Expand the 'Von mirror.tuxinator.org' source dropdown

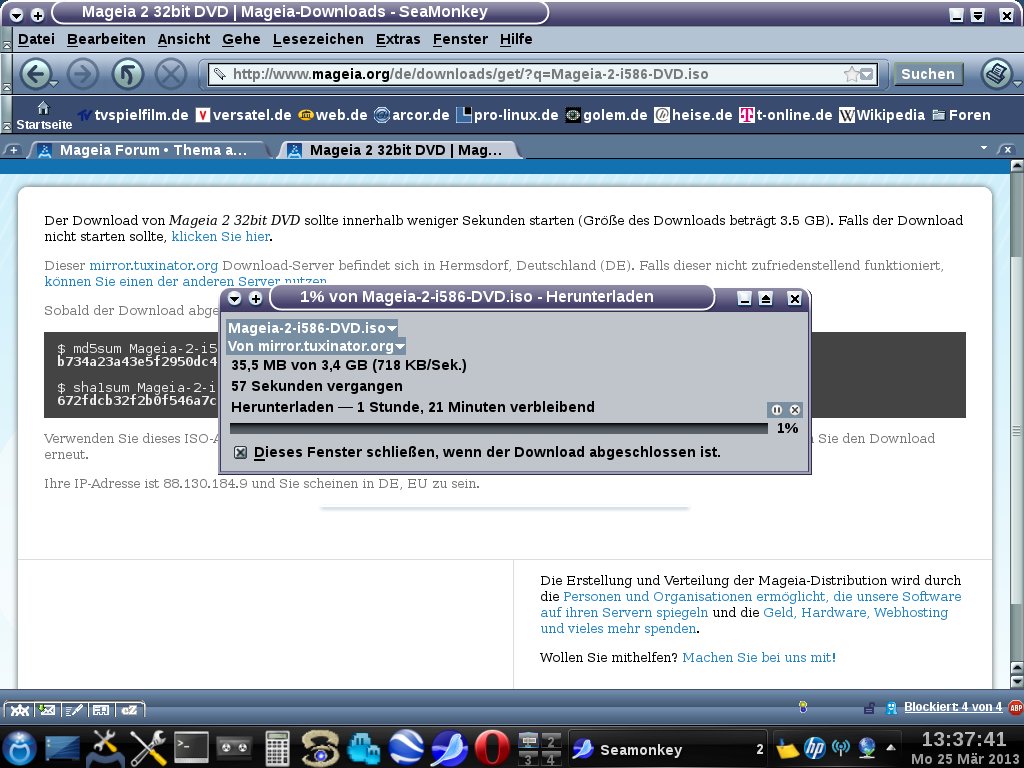[316, 346]
